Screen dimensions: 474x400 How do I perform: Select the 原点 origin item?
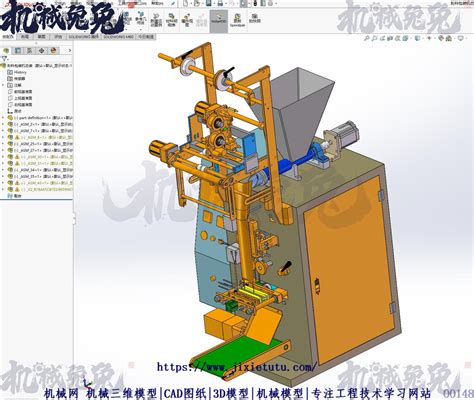click(14, 111)
